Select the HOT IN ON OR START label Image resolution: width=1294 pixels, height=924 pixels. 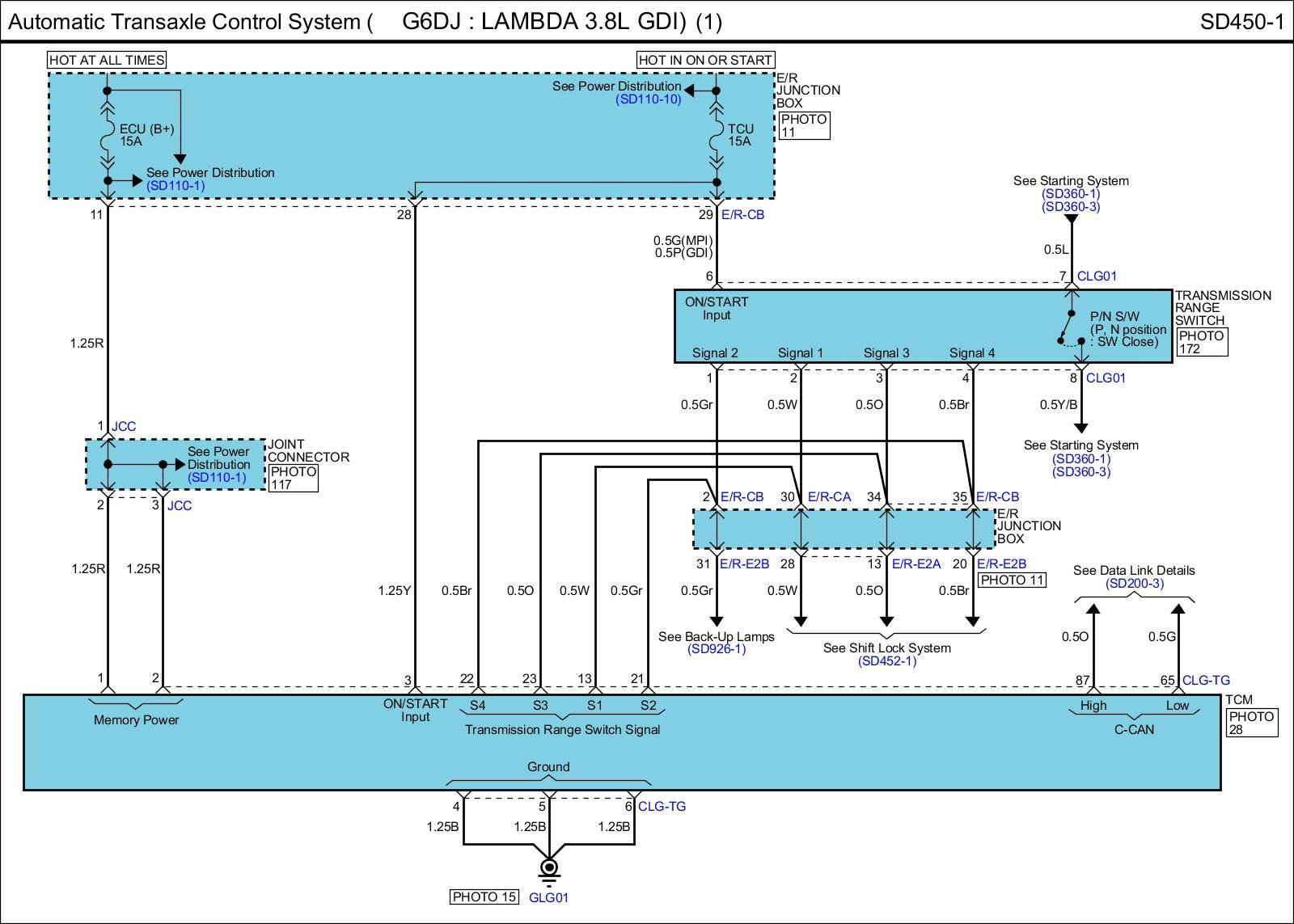(705, 60)
